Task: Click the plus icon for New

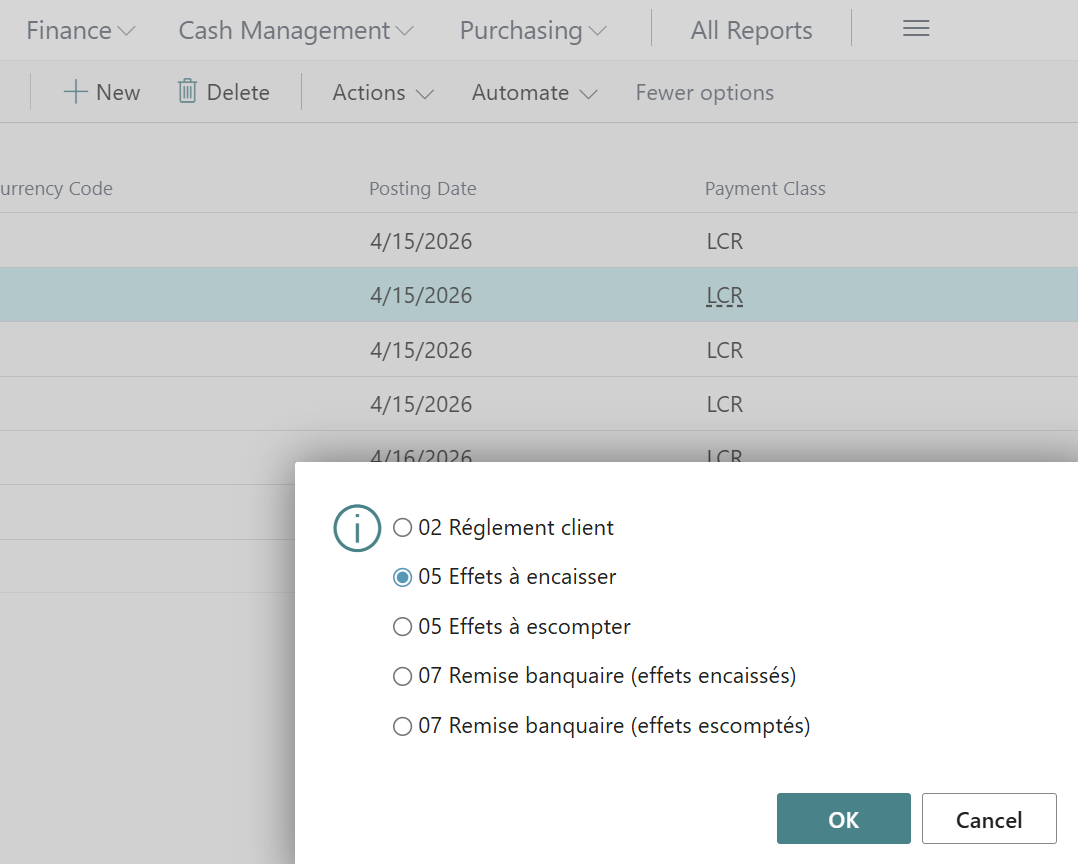Action: tap(76, 92)
